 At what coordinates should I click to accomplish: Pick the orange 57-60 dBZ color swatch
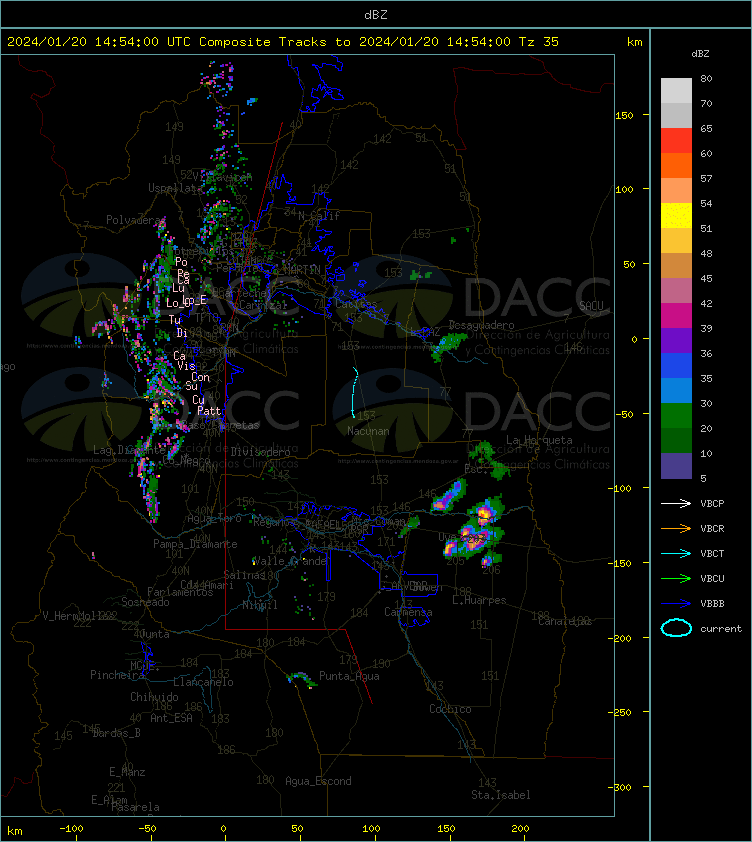[x=676, y=166]
